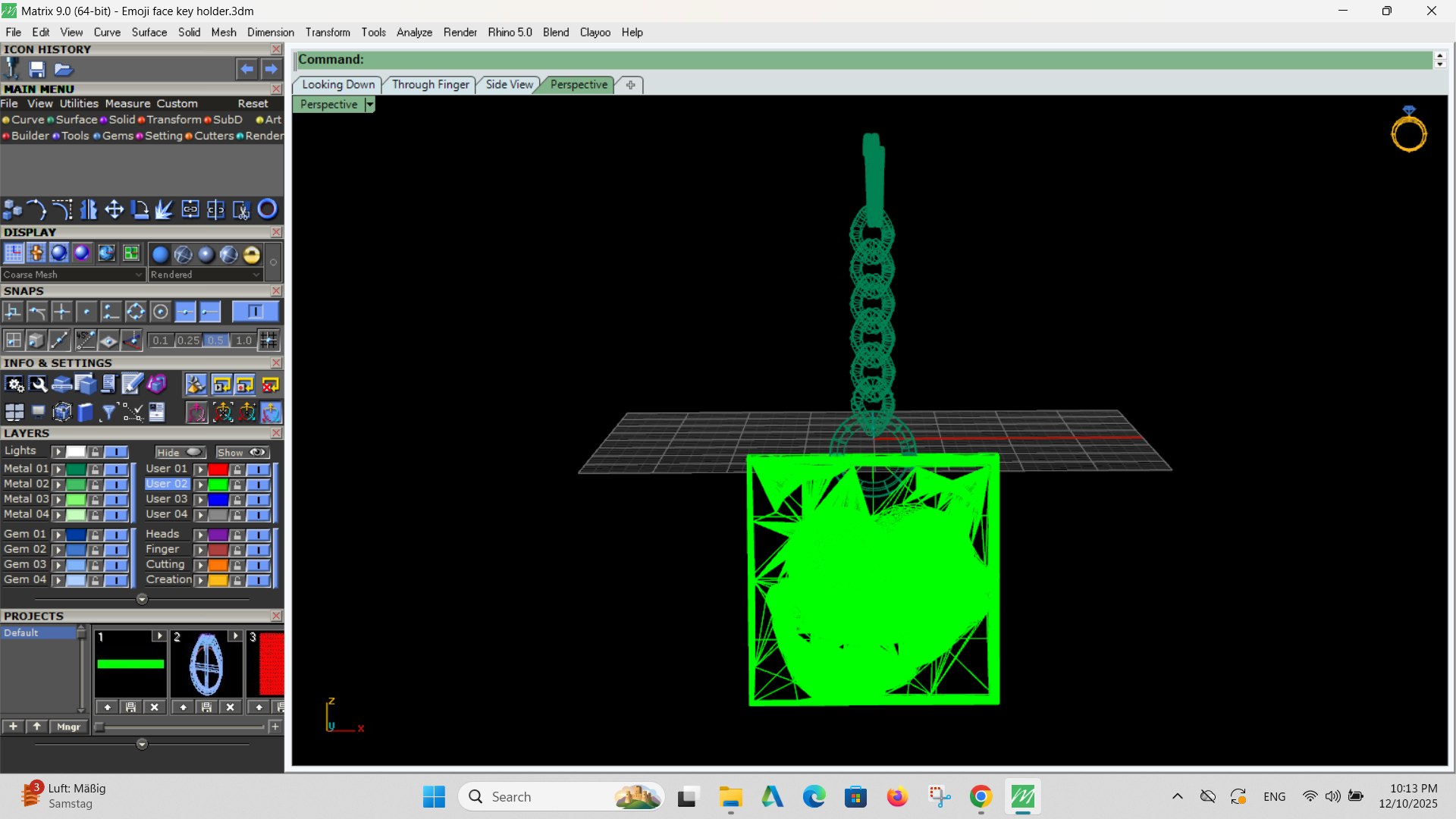Select the Move cross-arrows tool
The height and width of the screenshot is (819, 1456).
(x=114, y=209)
